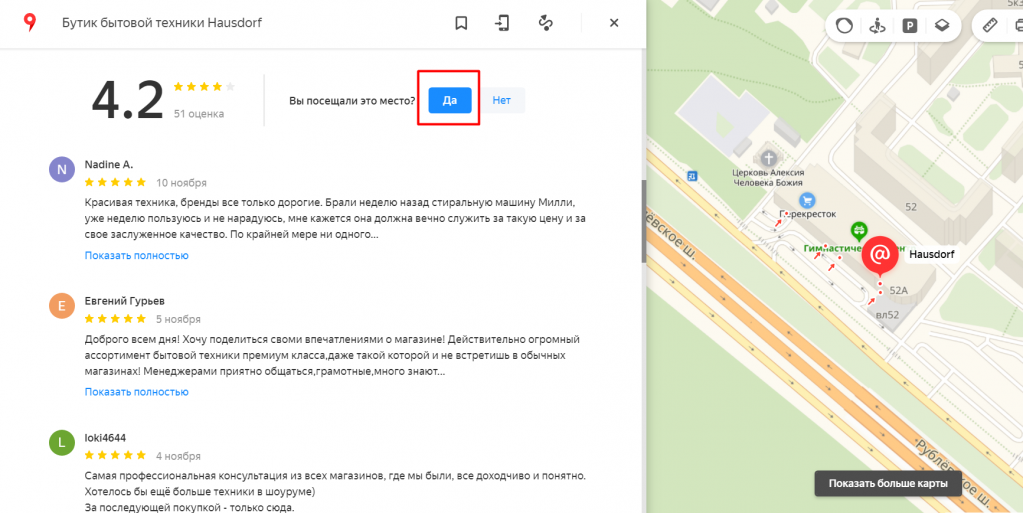Click loki4644's green avatar
1023x513 pixels.
[x=61, y=443]
